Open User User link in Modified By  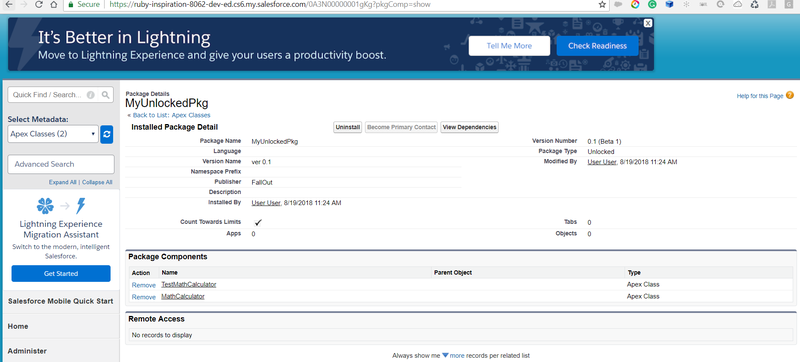[602, 162]
